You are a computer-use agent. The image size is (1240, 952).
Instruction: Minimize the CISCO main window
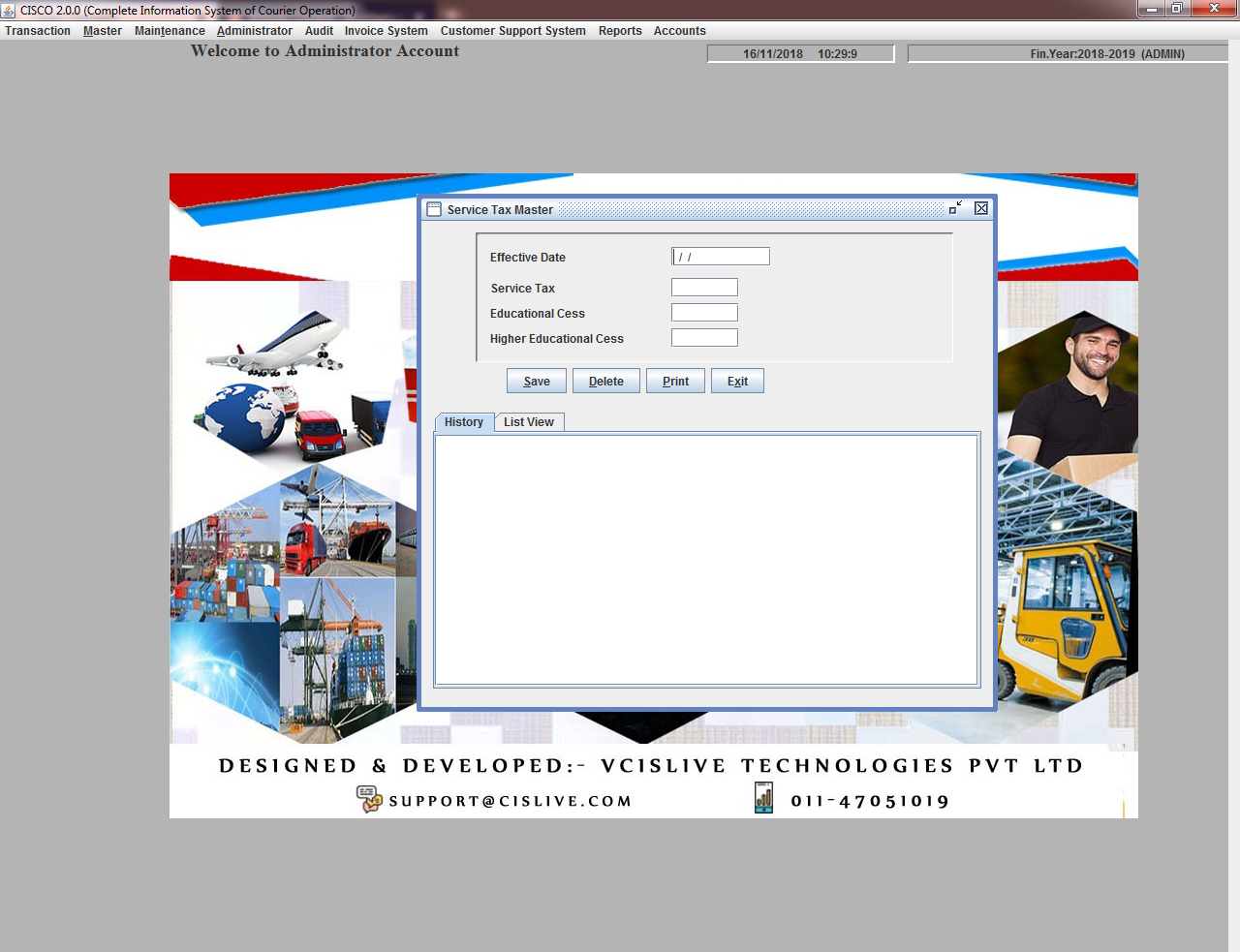(1152, 9)
